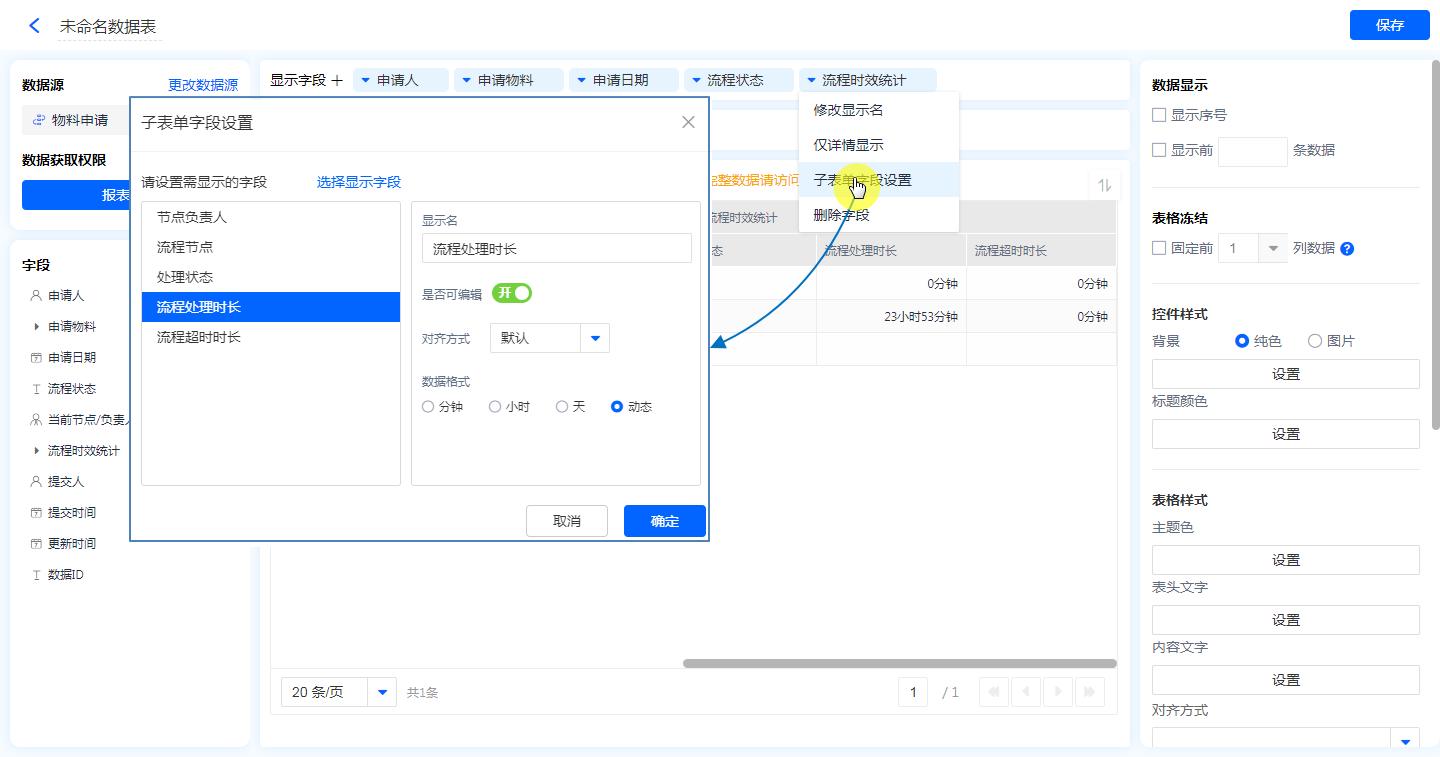Click the 更改数据源 link

pyautogui.click(x=202, y=86)
